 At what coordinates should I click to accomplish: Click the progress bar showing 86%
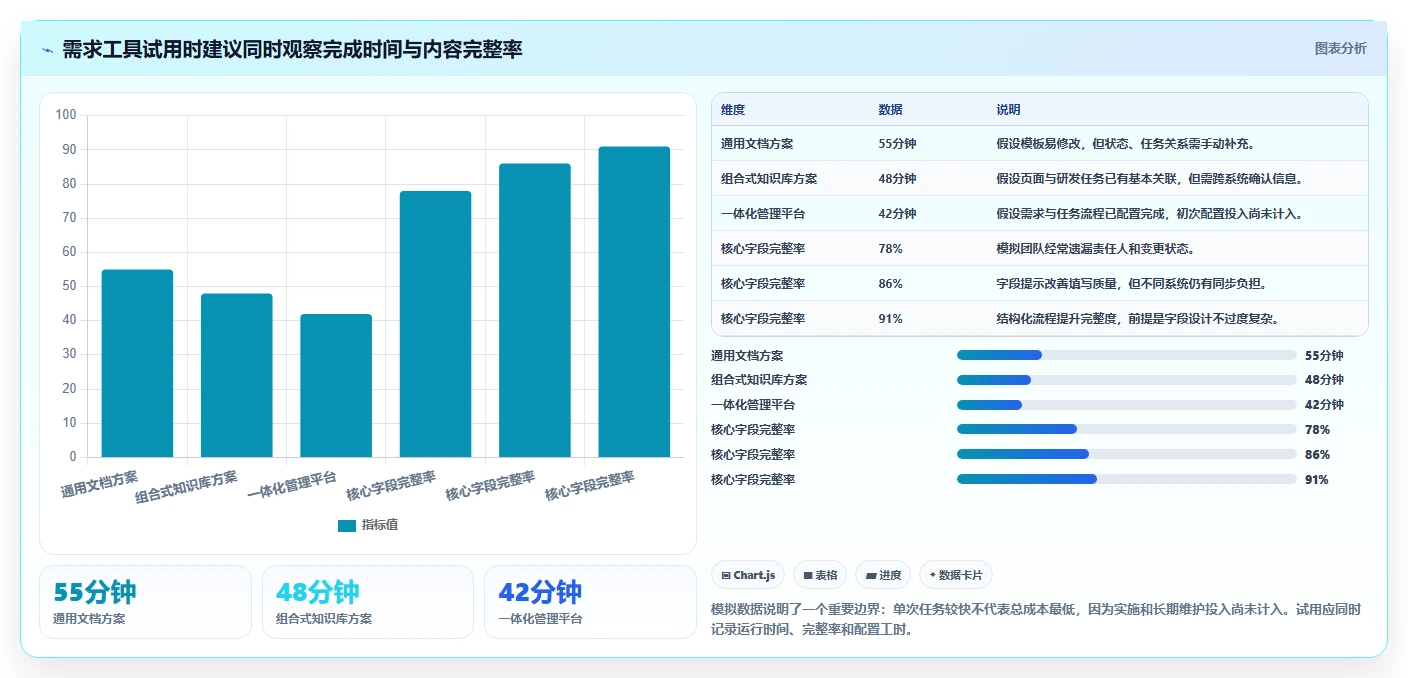pyautogui.click(x=1126, y=454)
